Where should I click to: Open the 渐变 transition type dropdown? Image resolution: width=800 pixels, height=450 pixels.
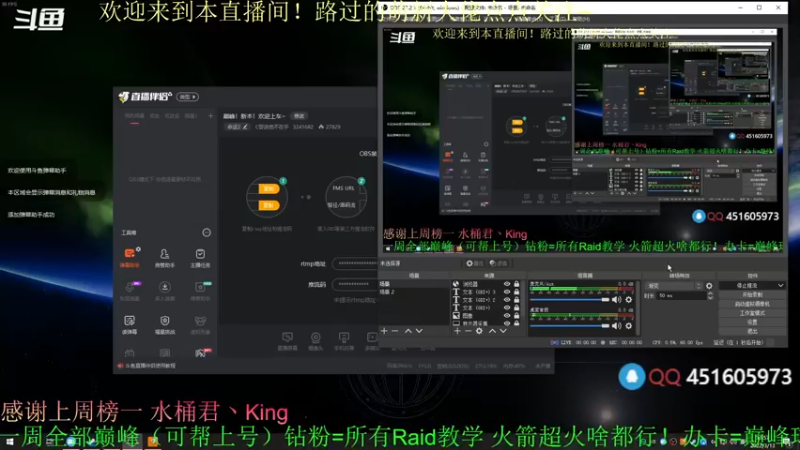tap(673, 286)
